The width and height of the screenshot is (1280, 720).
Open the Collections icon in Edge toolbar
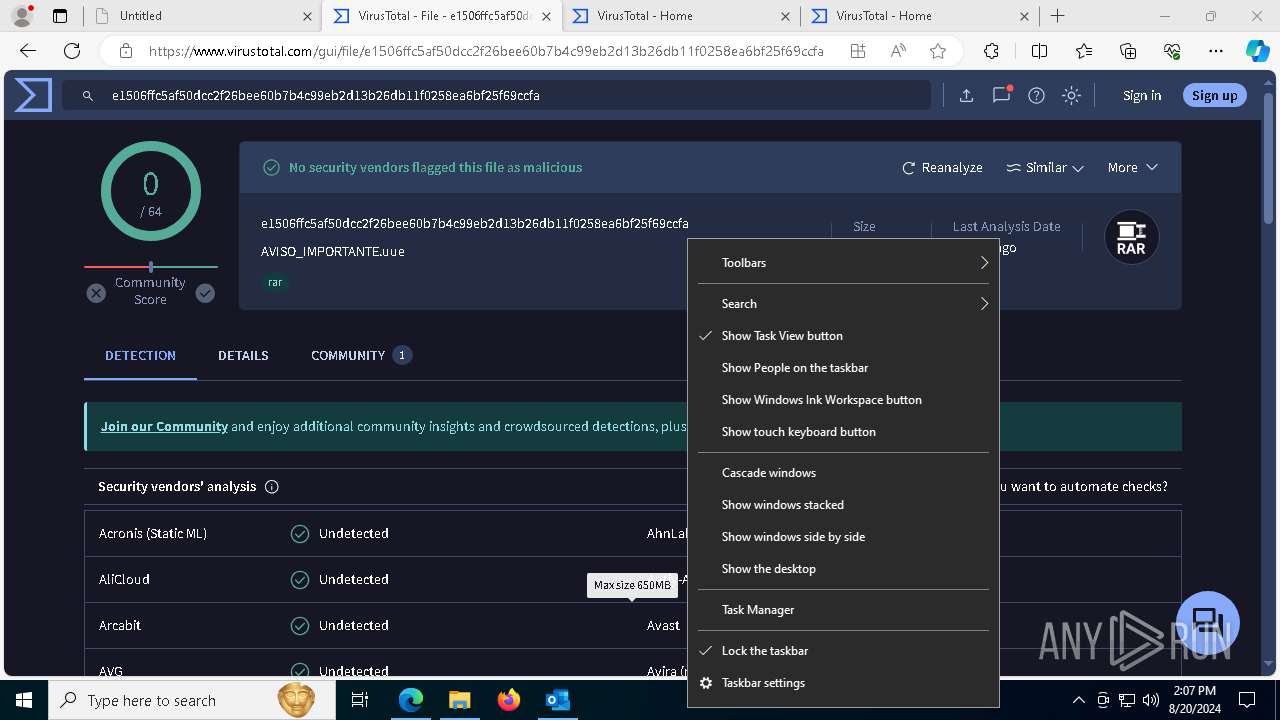pos(1128,51)
